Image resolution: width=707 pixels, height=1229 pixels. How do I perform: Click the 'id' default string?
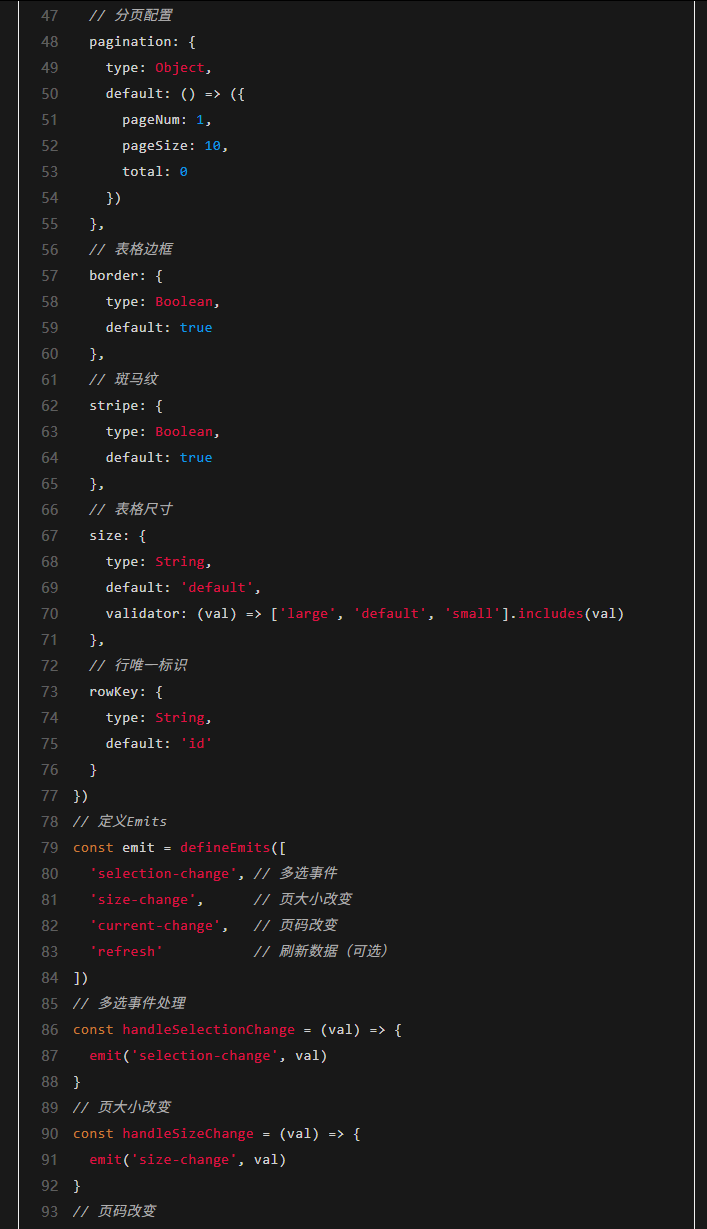point(196,744)
